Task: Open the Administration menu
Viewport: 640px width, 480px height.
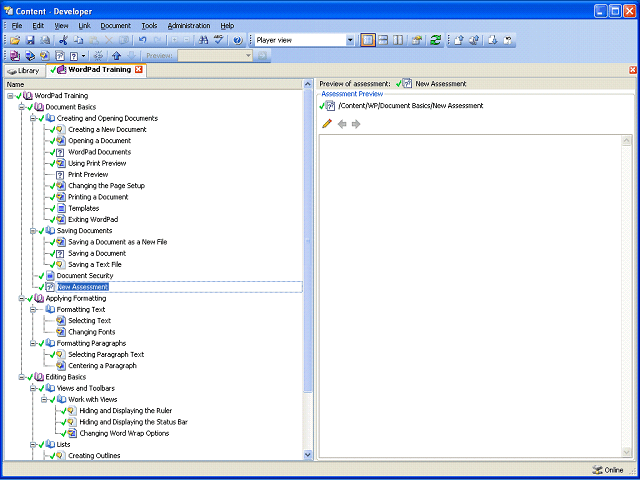Action: 189,25
